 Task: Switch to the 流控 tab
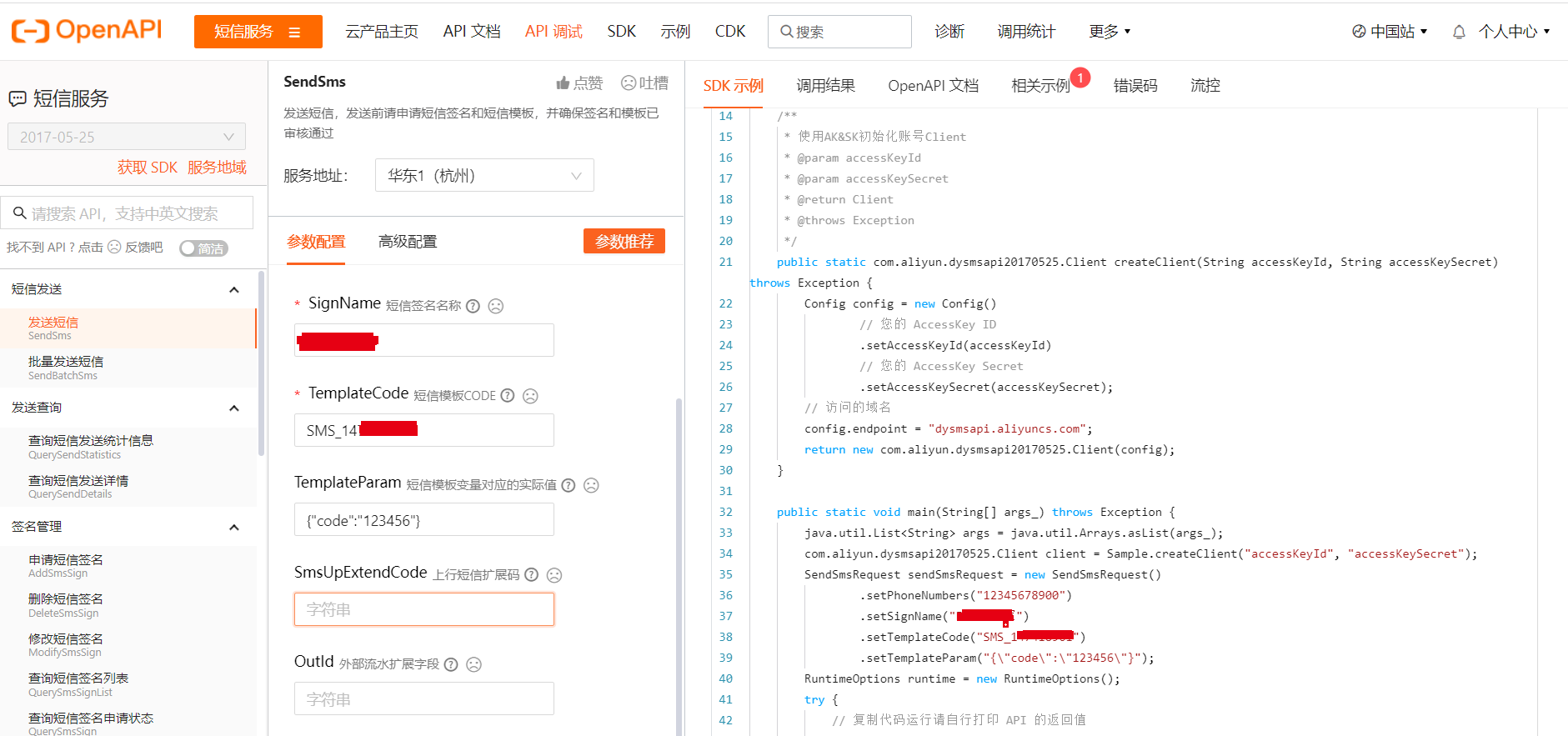coord(1205,86)
